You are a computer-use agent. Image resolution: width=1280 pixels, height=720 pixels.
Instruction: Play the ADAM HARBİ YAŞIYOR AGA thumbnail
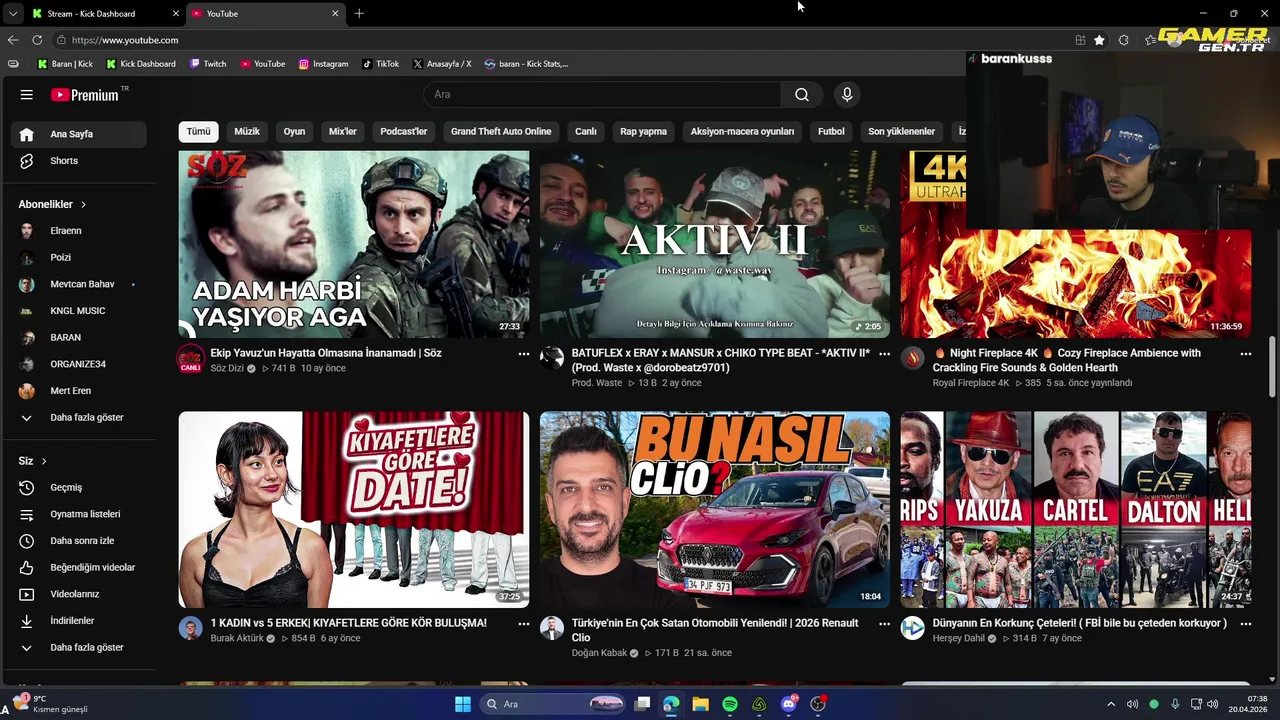coord(354,245)
